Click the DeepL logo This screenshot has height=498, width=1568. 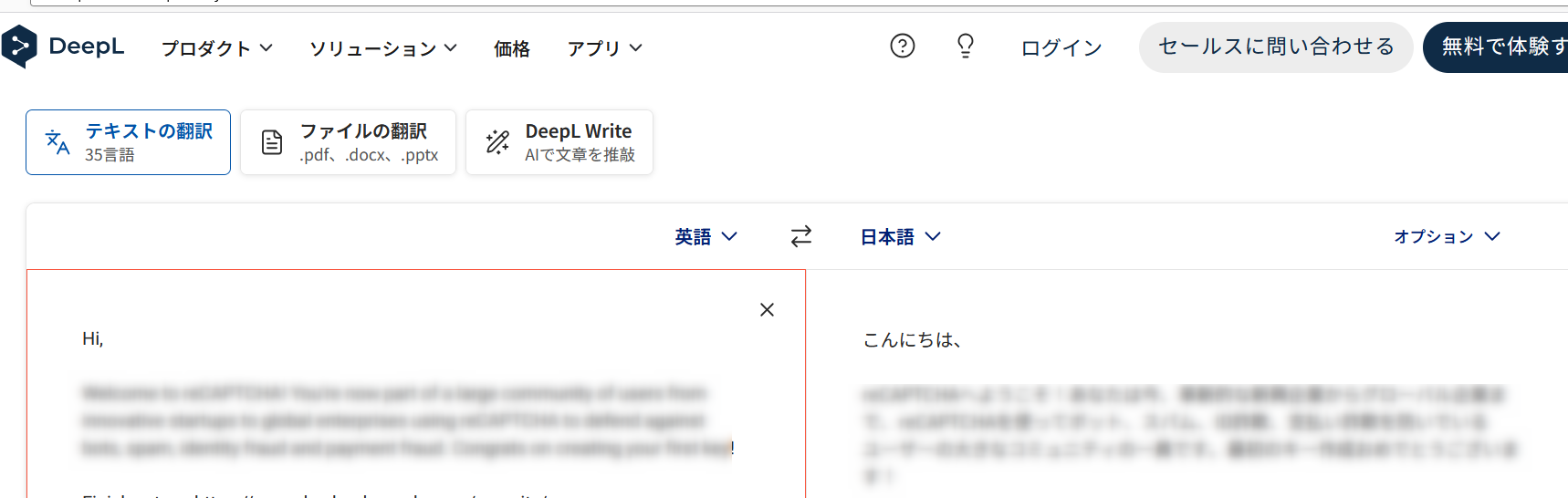pyautogui.click(x=63, y=47)
